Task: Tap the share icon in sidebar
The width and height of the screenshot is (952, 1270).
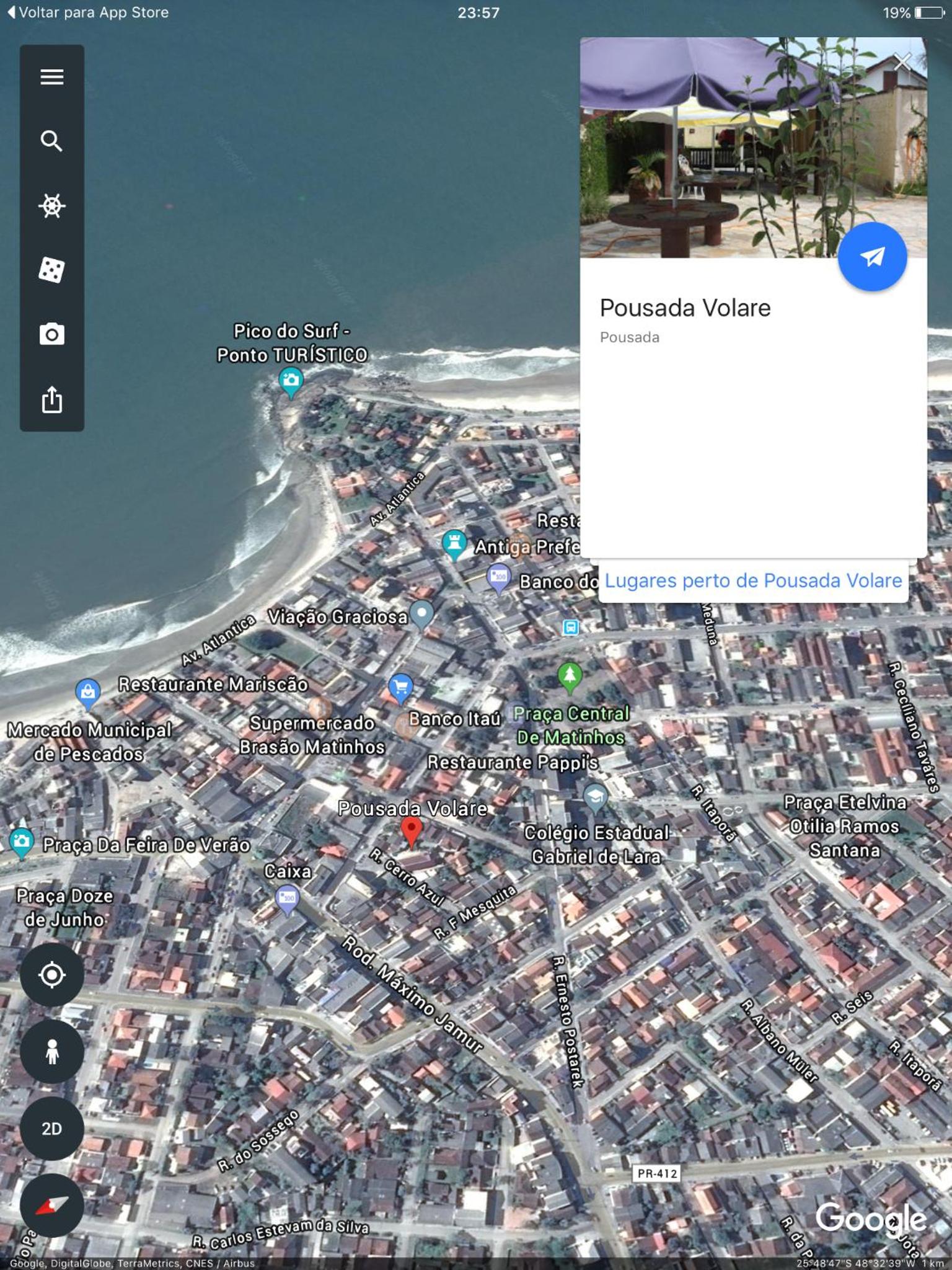Action: pyautogui.click(x=52, y=399)
